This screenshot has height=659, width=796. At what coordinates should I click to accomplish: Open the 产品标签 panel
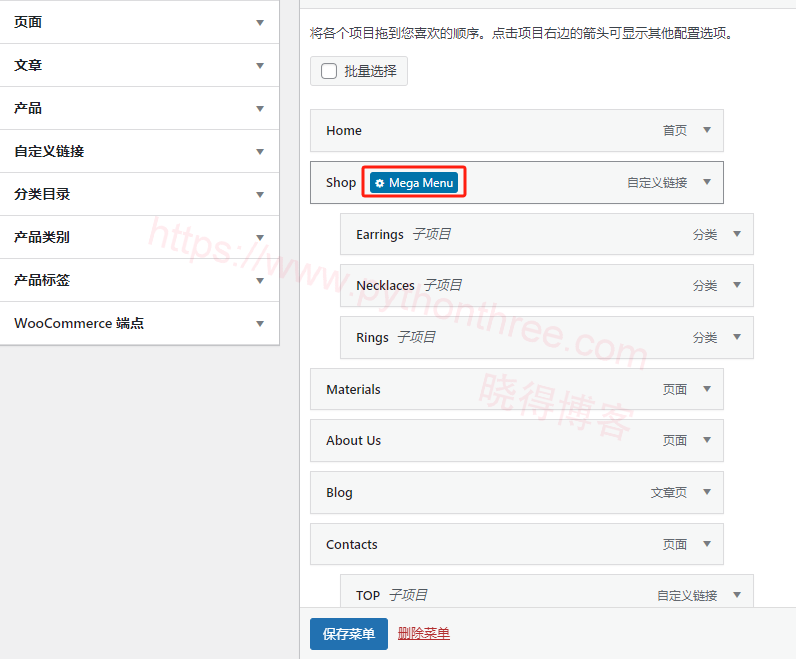(x=260, y=280)
